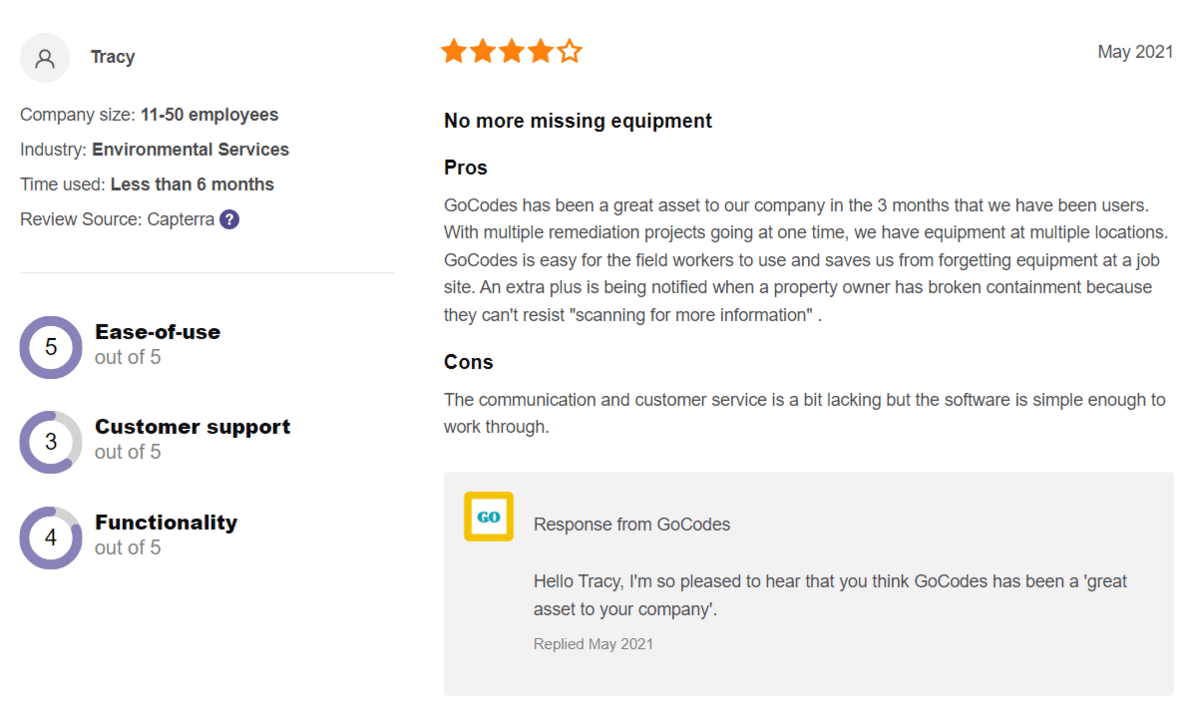Click the second orange rating star

pos(483,51)
